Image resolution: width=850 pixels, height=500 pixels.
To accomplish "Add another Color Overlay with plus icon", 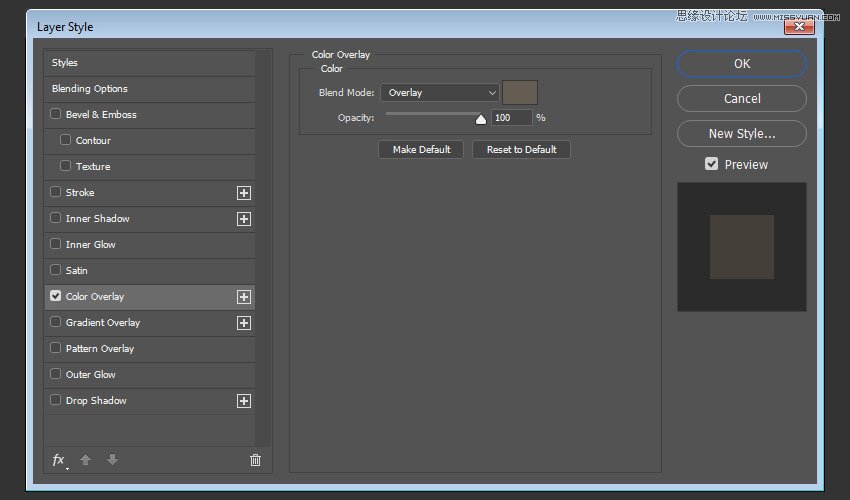I will (243, 297).
